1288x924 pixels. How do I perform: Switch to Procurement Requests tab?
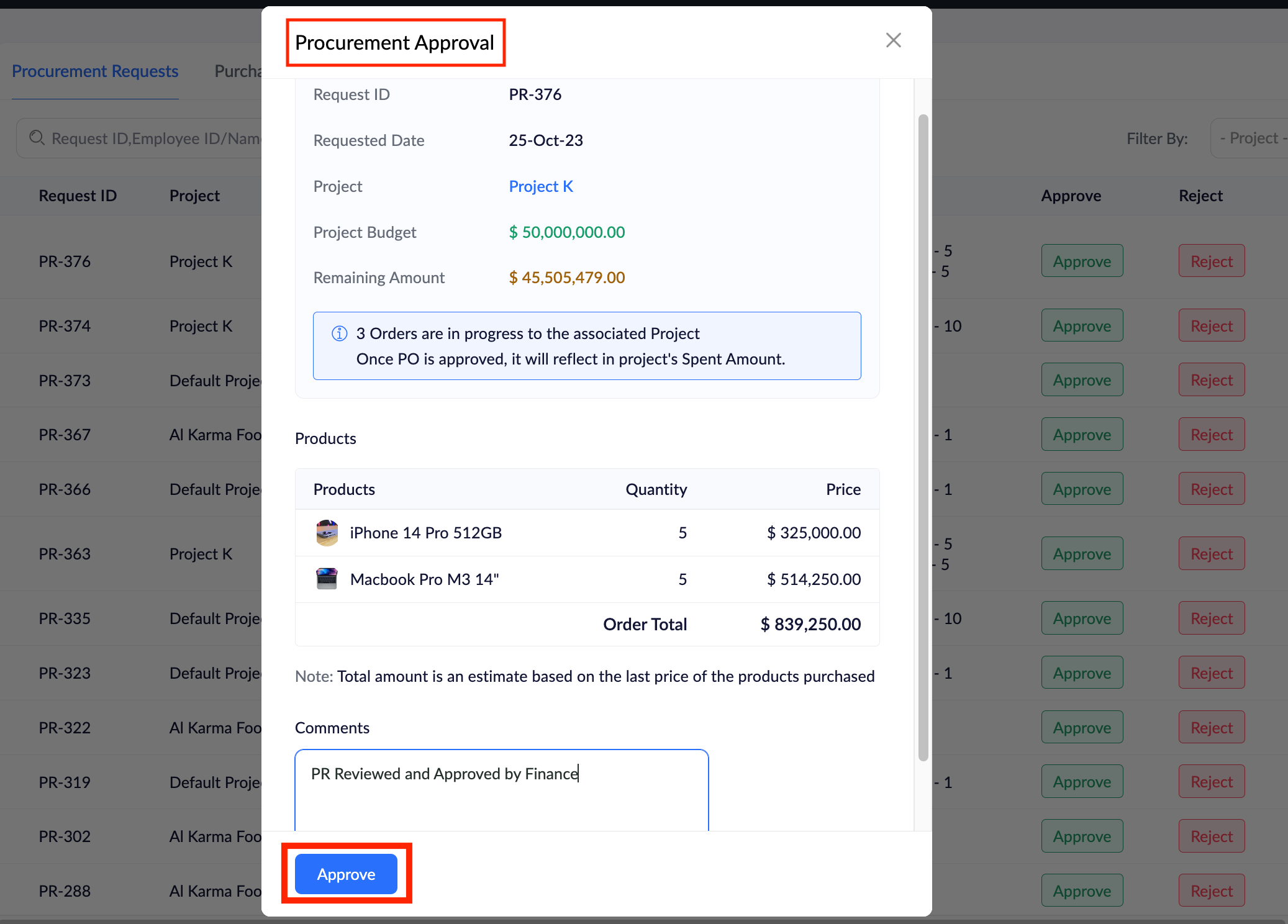pos(95,71)
